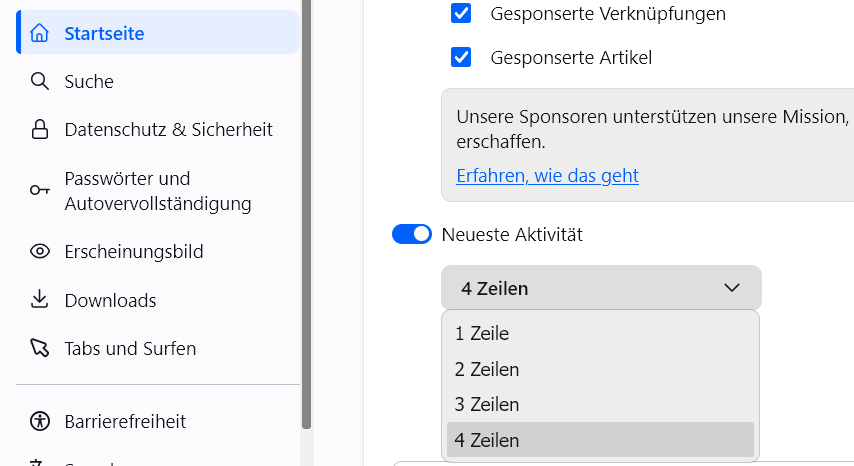Click the Passwörter key icon

(x=39, y=190)
